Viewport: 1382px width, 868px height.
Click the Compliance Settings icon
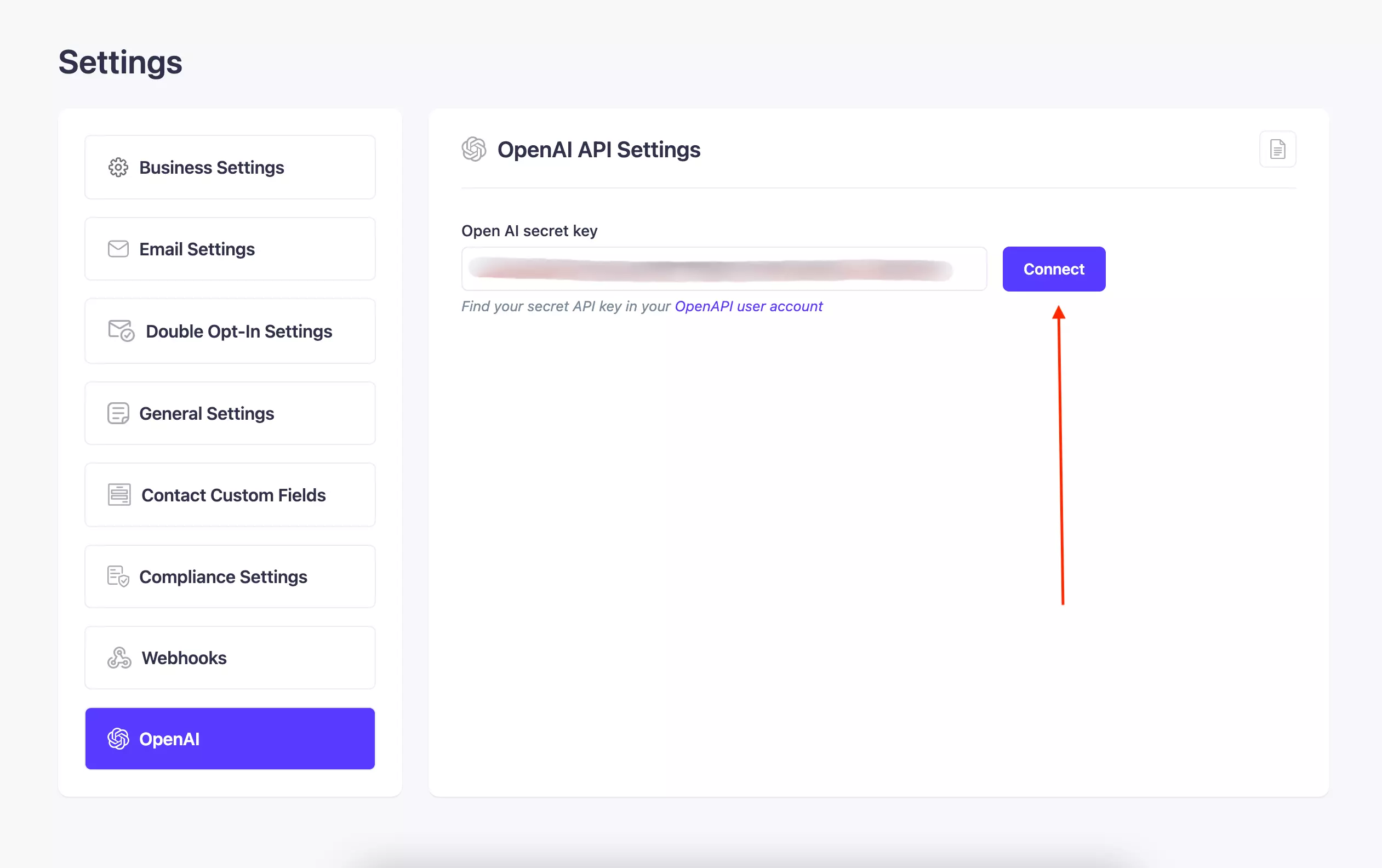(117, 575)
